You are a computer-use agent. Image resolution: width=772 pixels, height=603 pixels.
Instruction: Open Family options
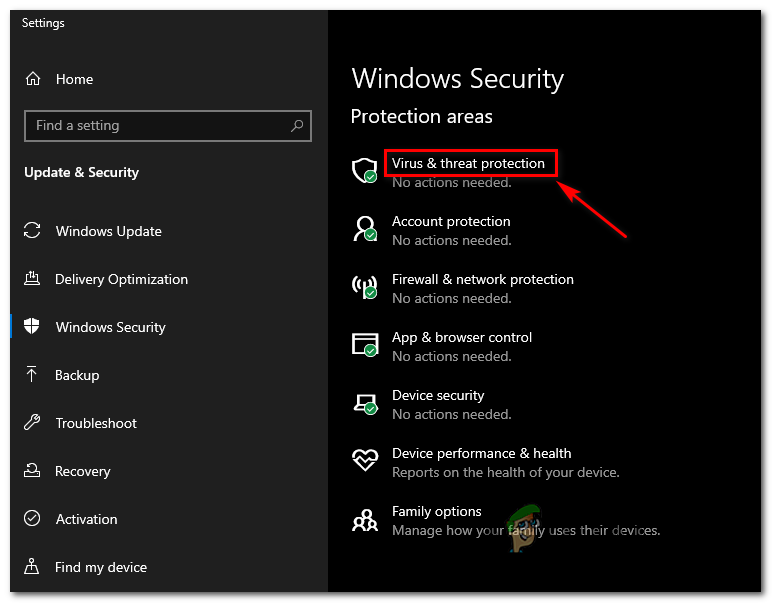pyautogui.click(x=437, y=511)
